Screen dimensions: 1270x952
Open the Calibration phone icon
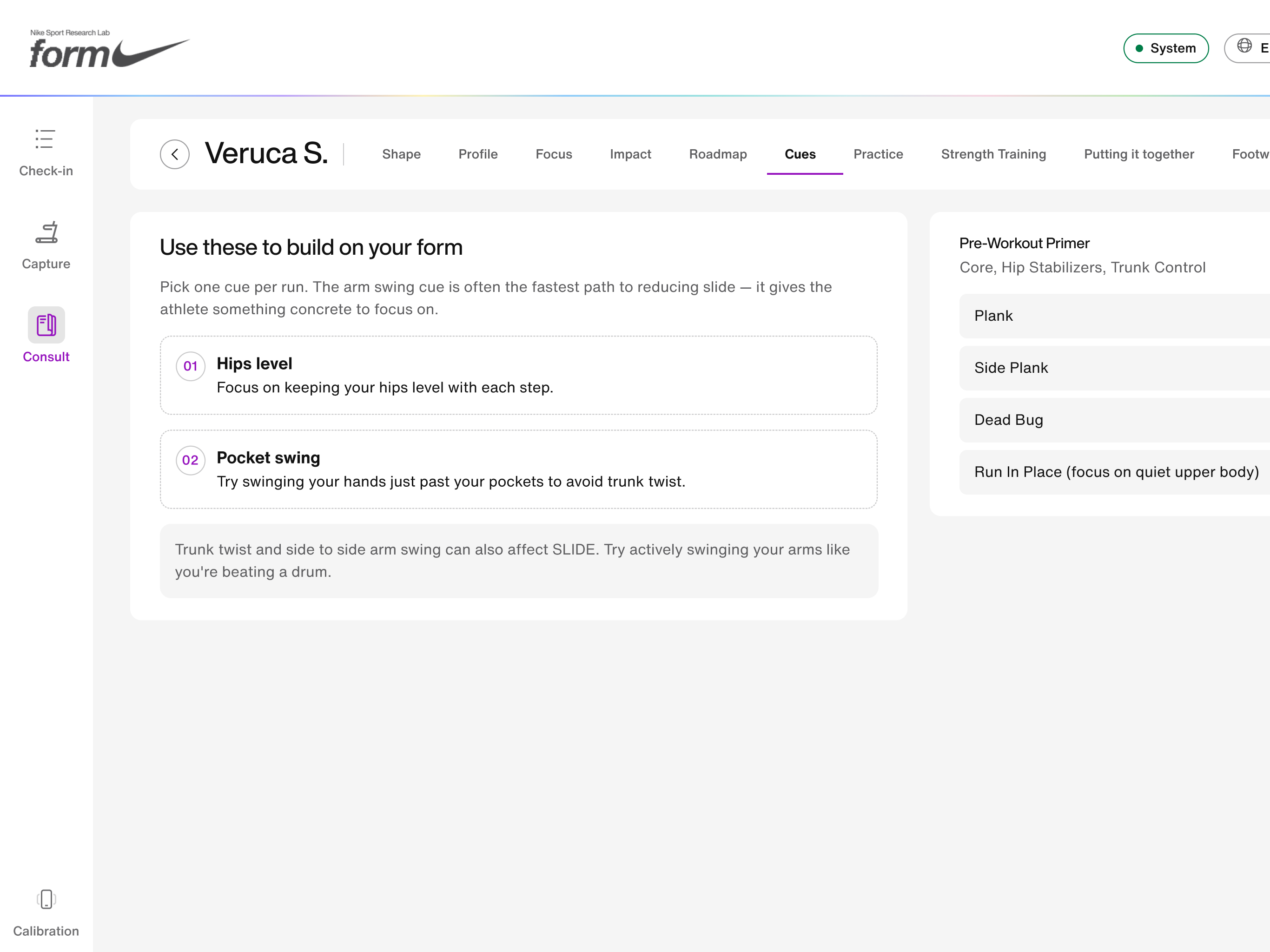tap(46, 899)
